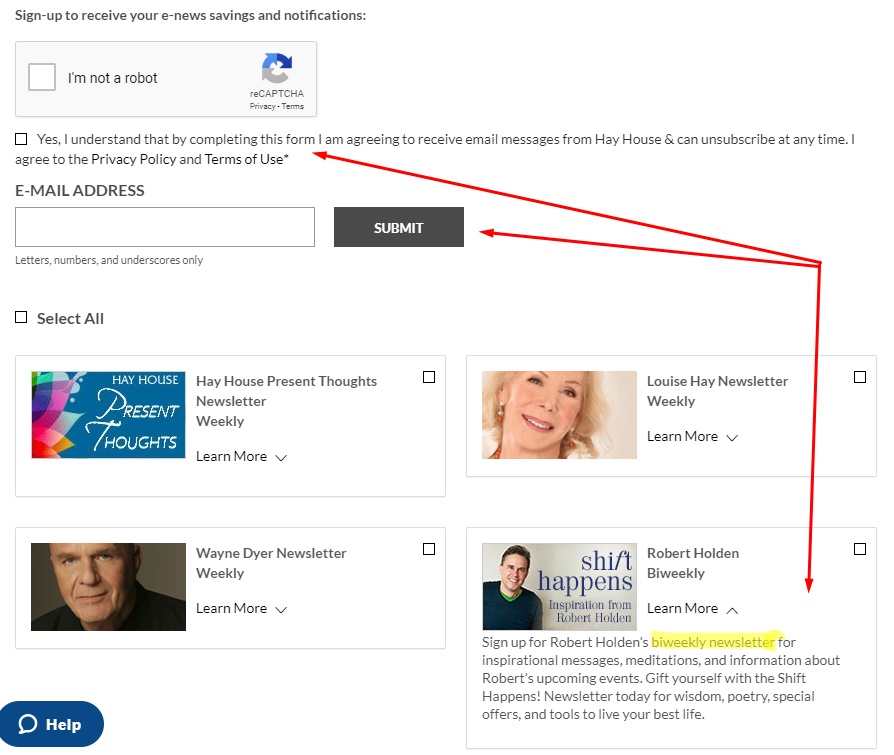894x755 pixels.
Task: Click the SUBMIT button
Action: [399, 227]
